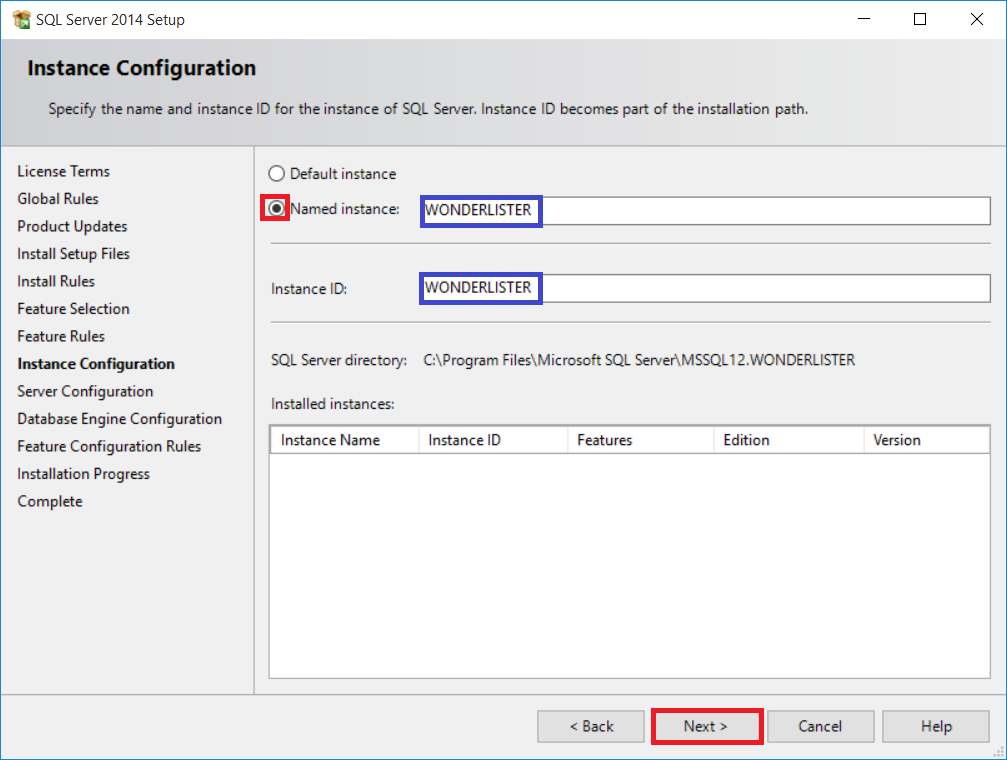The width and height of the screenshot is (1007, 760).
Task: Select Feature Configuration Rules step
Action: pyautogui.click(x=109, y=446)
